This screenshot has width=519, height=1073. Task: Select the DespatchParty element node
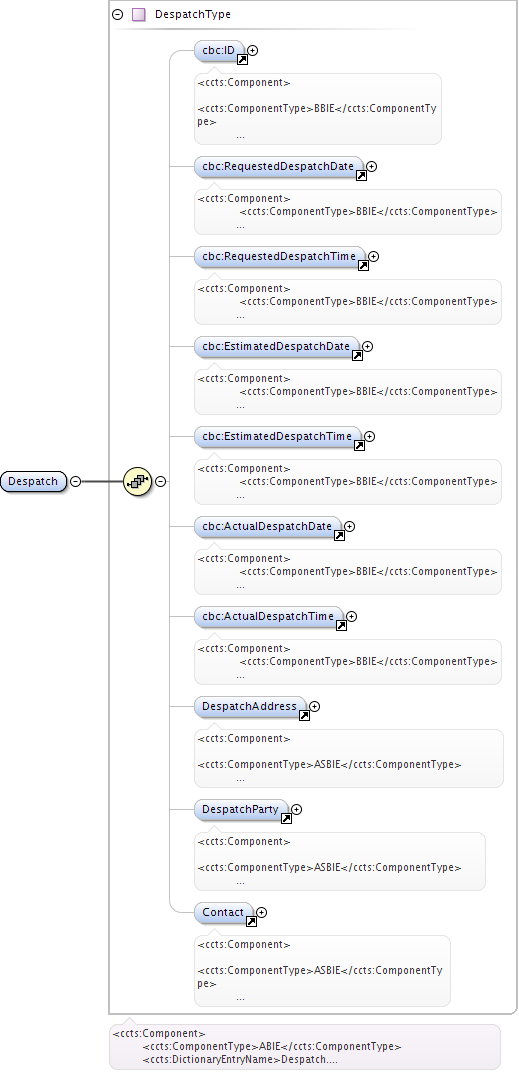click(x=241, y=810)
